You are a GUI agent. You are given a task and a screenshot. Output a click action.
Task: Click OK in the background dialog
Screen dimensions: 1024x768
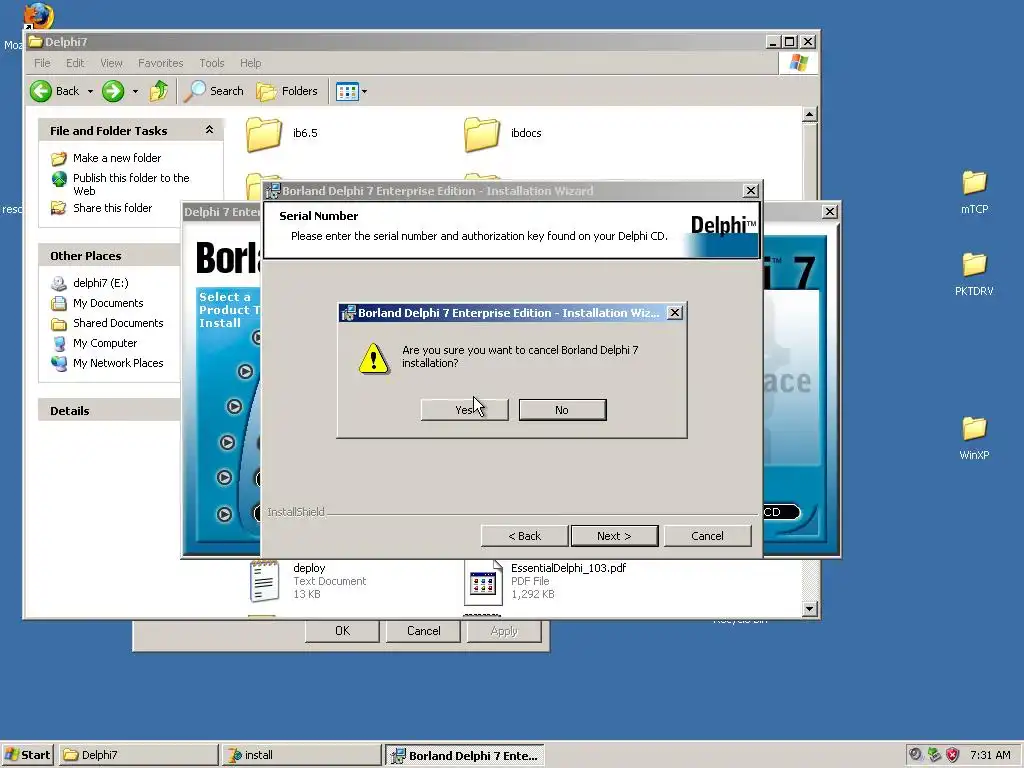(x=342, y=631)
